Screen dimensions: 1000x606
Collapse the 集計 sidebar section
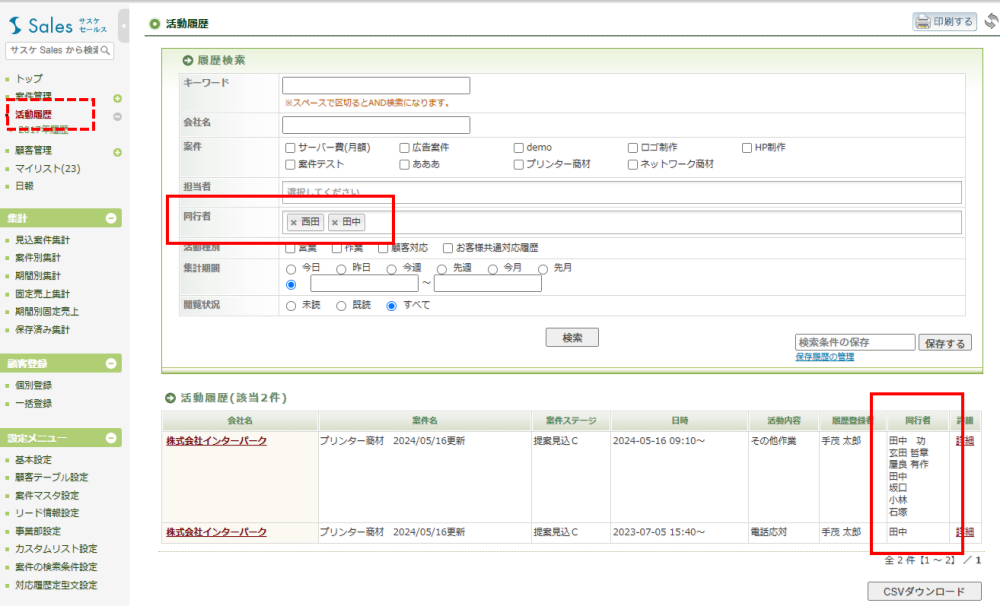pyautogui.click(x=111, y=218)
